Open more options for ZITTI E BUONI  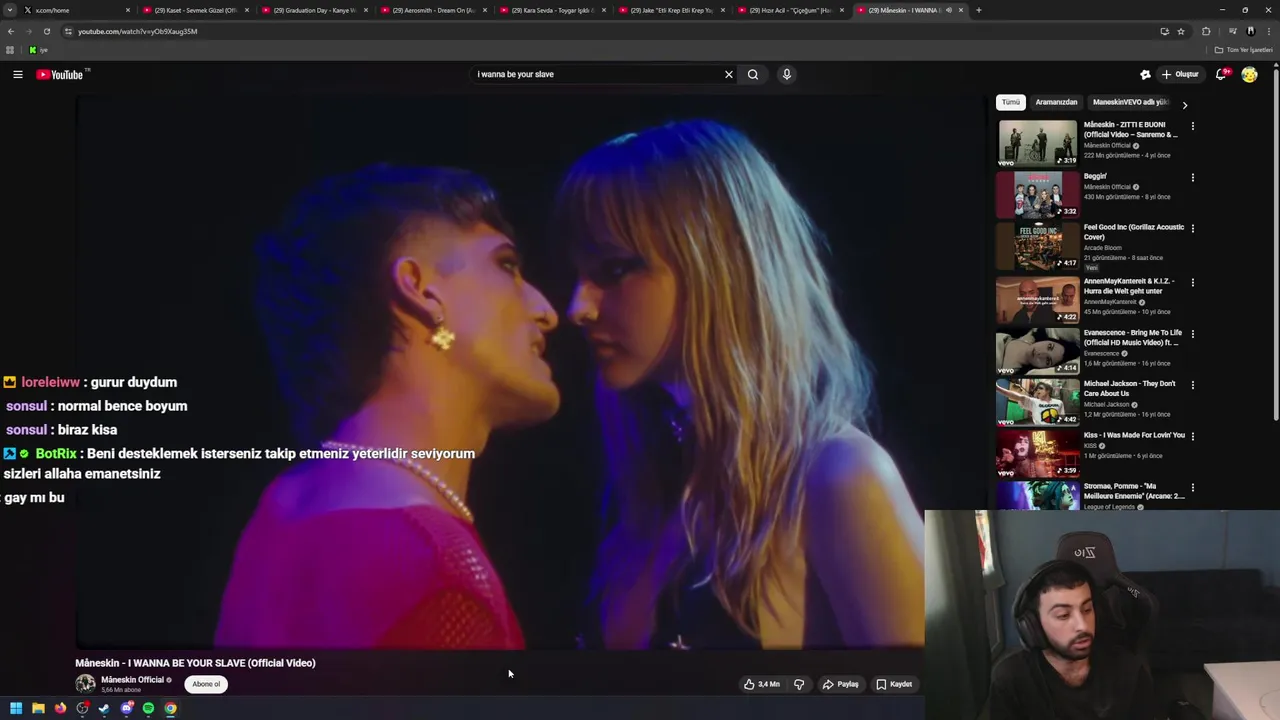(x=1192, y=126)
